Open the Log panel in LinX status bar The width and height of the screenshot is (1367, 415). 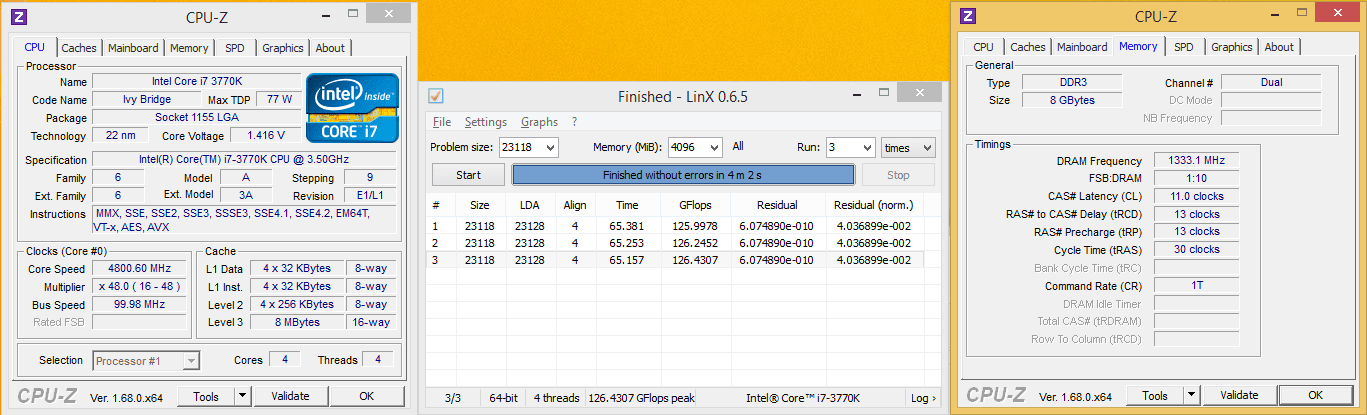click(923, 398)
